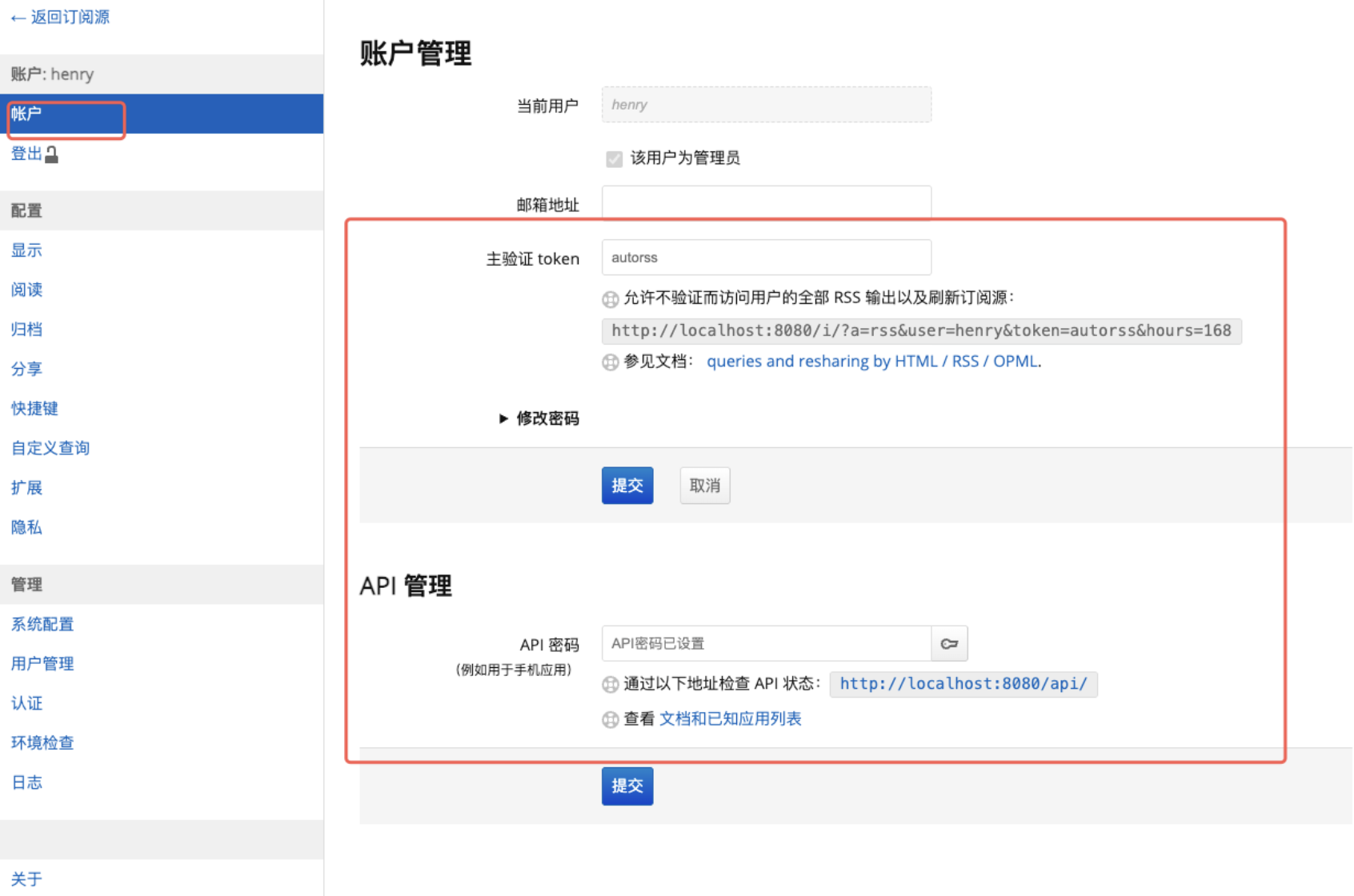Open the 扩展 page
Viewport: 1354px width, 896px height.
tap(26, 487)
